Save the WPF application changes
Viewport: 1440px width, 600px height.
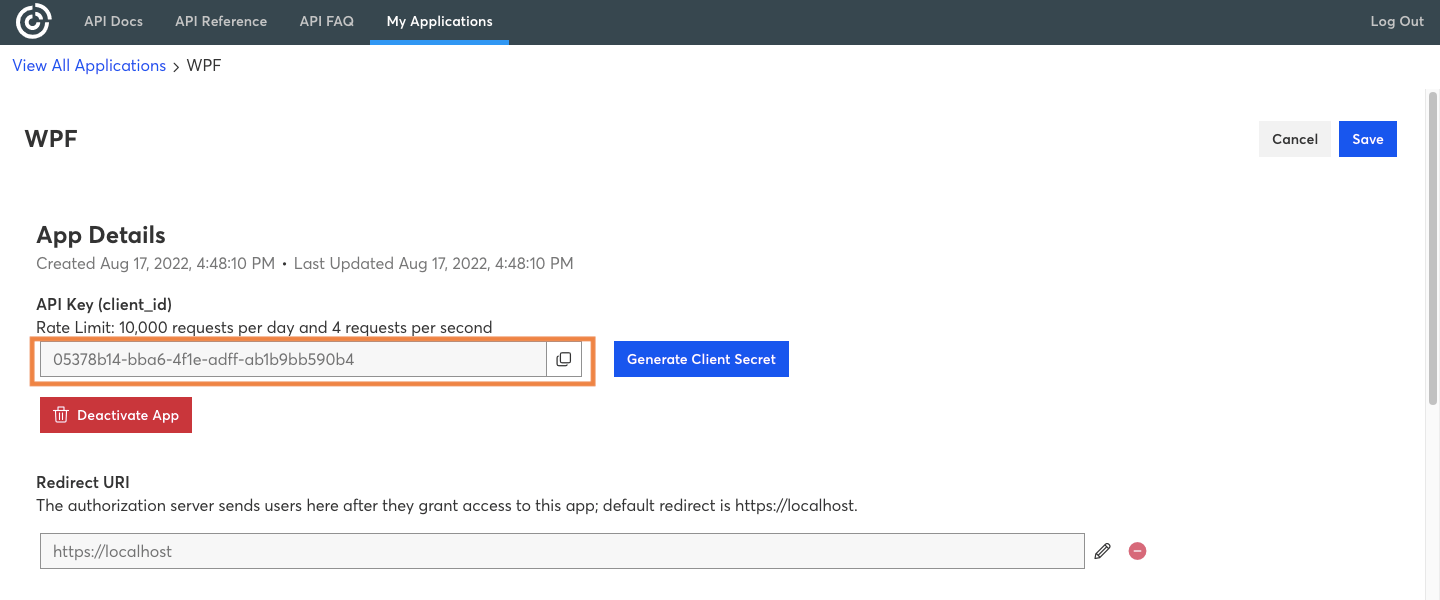(1368, 139)
